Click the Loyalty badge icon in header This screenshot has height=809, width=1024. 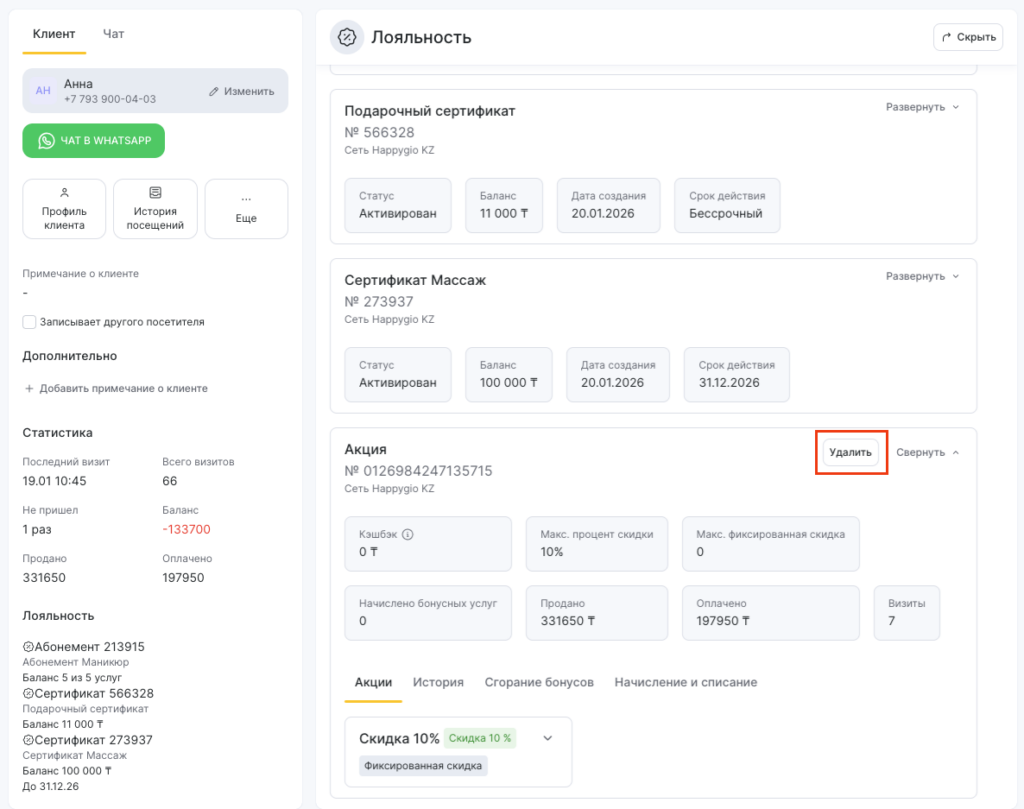[x=347, y=38]
